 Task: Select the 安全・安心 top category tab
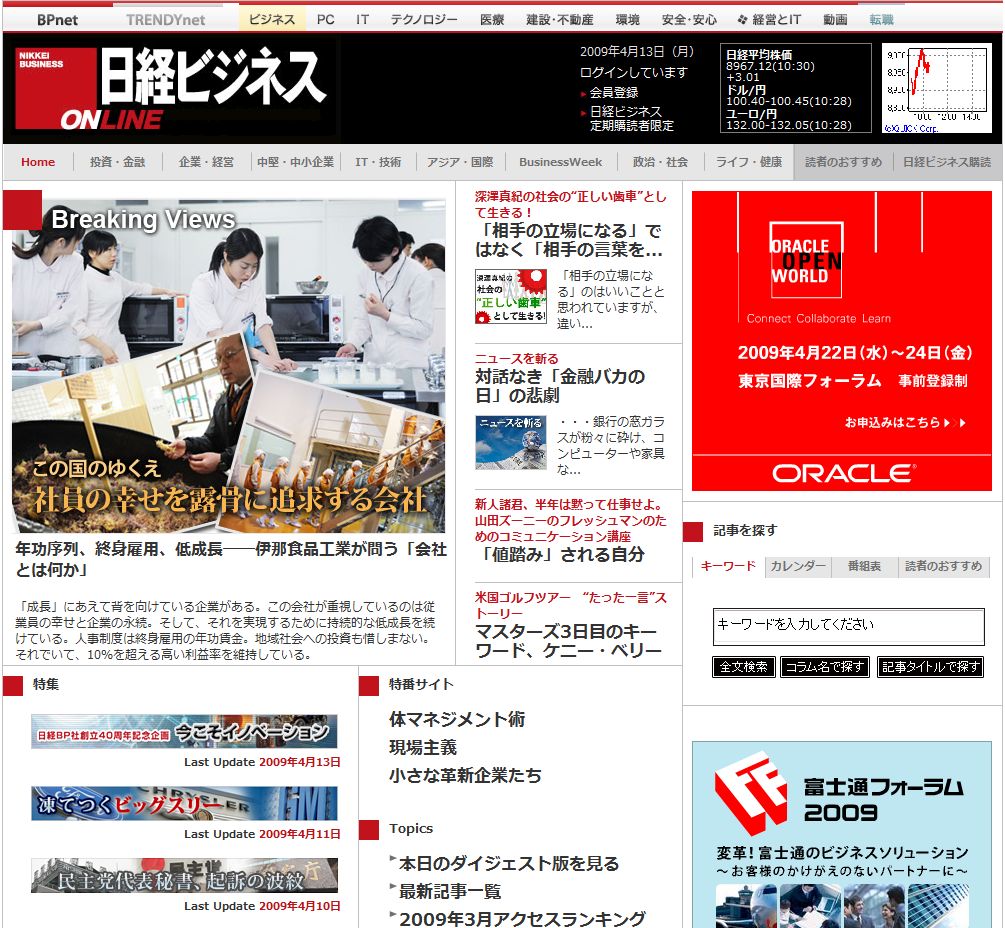pyautogui.click(x=689, y=20)
